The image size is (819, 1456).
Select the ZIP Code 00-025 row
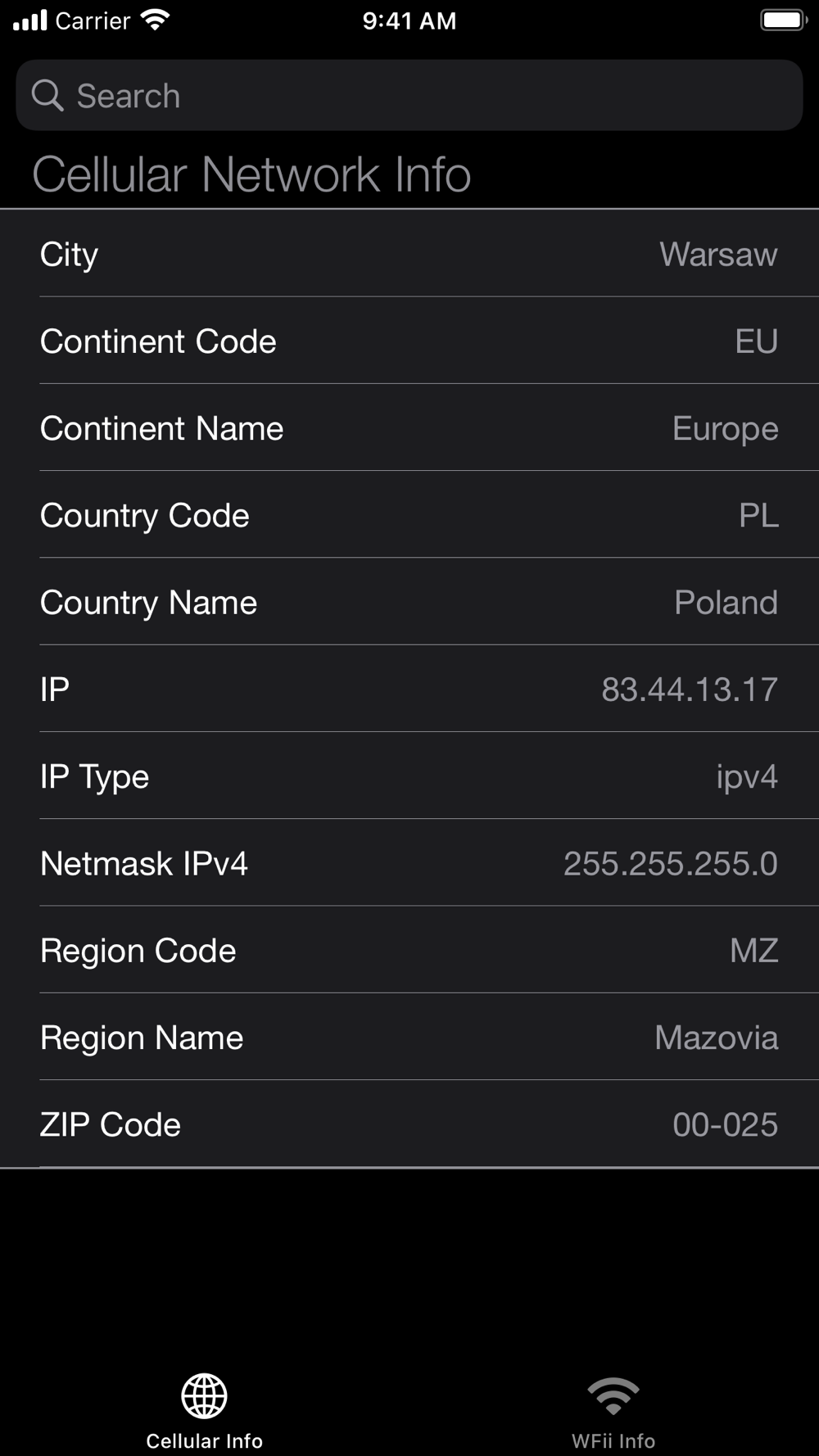[x=409, y=1124]
